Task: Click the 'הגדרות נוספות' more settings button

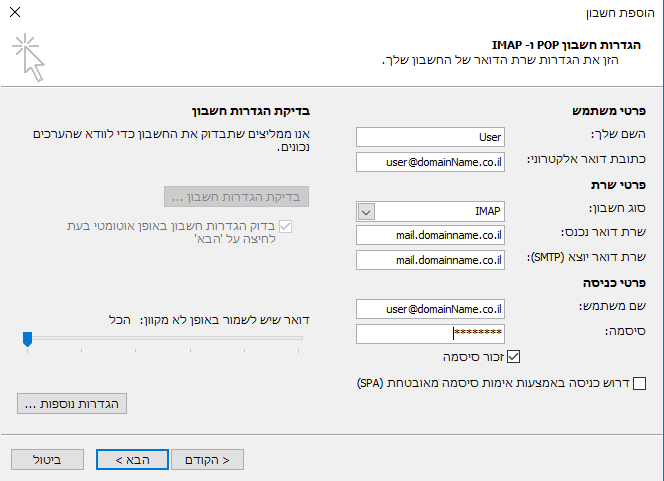Action: point(72,404)
